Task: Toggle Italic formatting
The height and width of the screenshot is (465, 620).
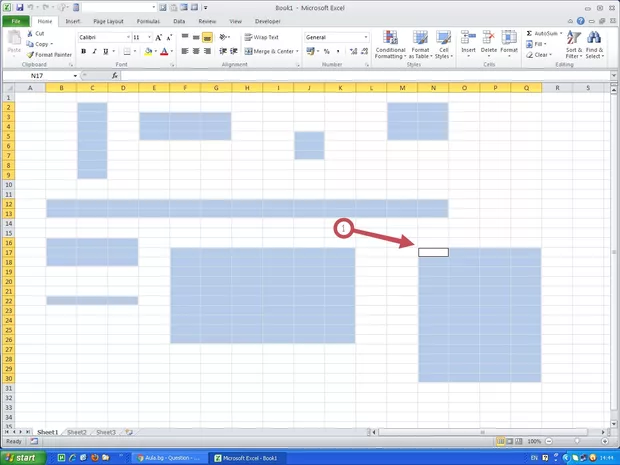Action: (x=95, y=51)
